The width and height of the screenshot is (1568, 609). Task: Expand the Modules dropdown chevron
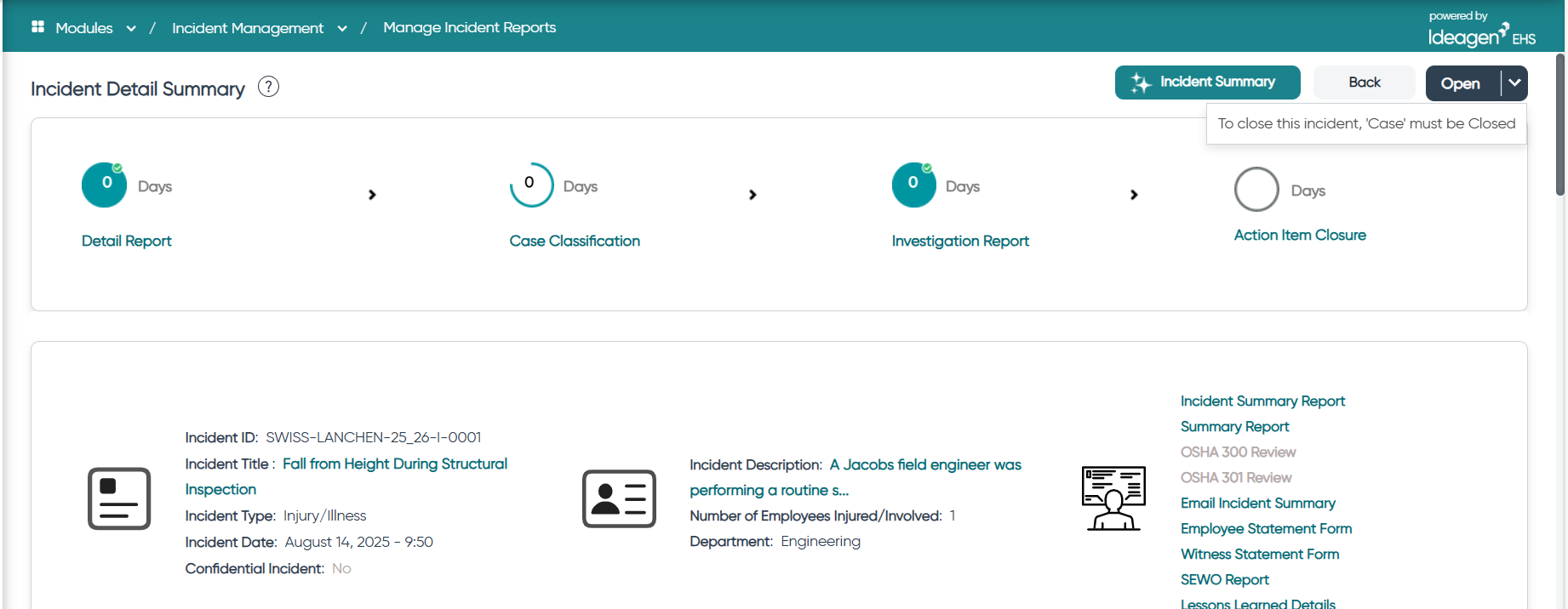[131, 29]
